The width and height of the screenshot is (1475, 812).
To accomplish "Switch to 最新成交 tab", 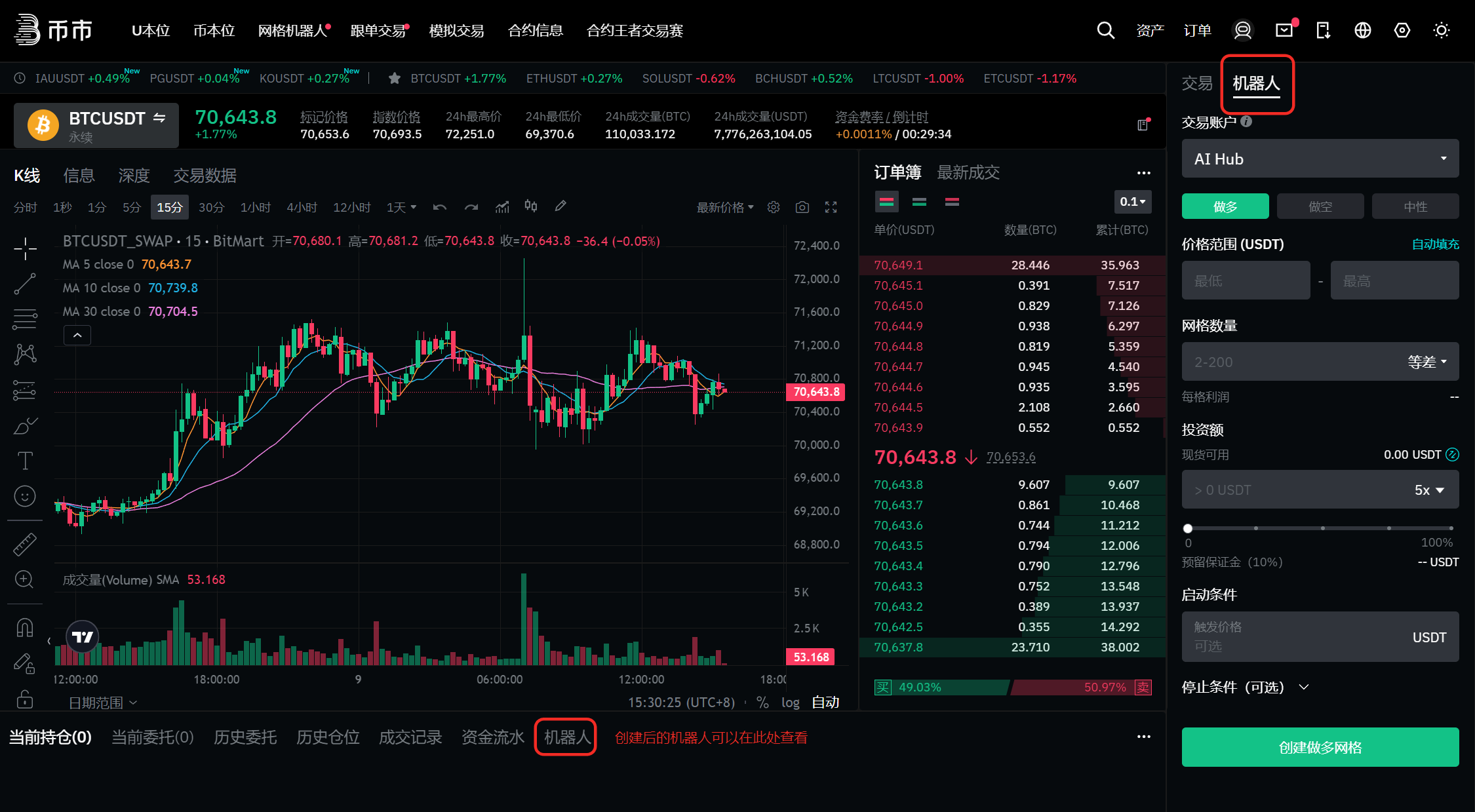I will click(x=968, y=172).
